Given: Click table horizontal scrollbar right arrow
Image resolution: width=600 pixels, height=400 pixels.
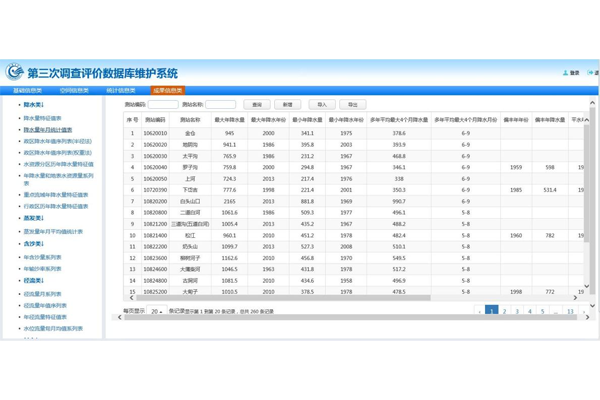Looking at the screenshot, I should (575, 297).
